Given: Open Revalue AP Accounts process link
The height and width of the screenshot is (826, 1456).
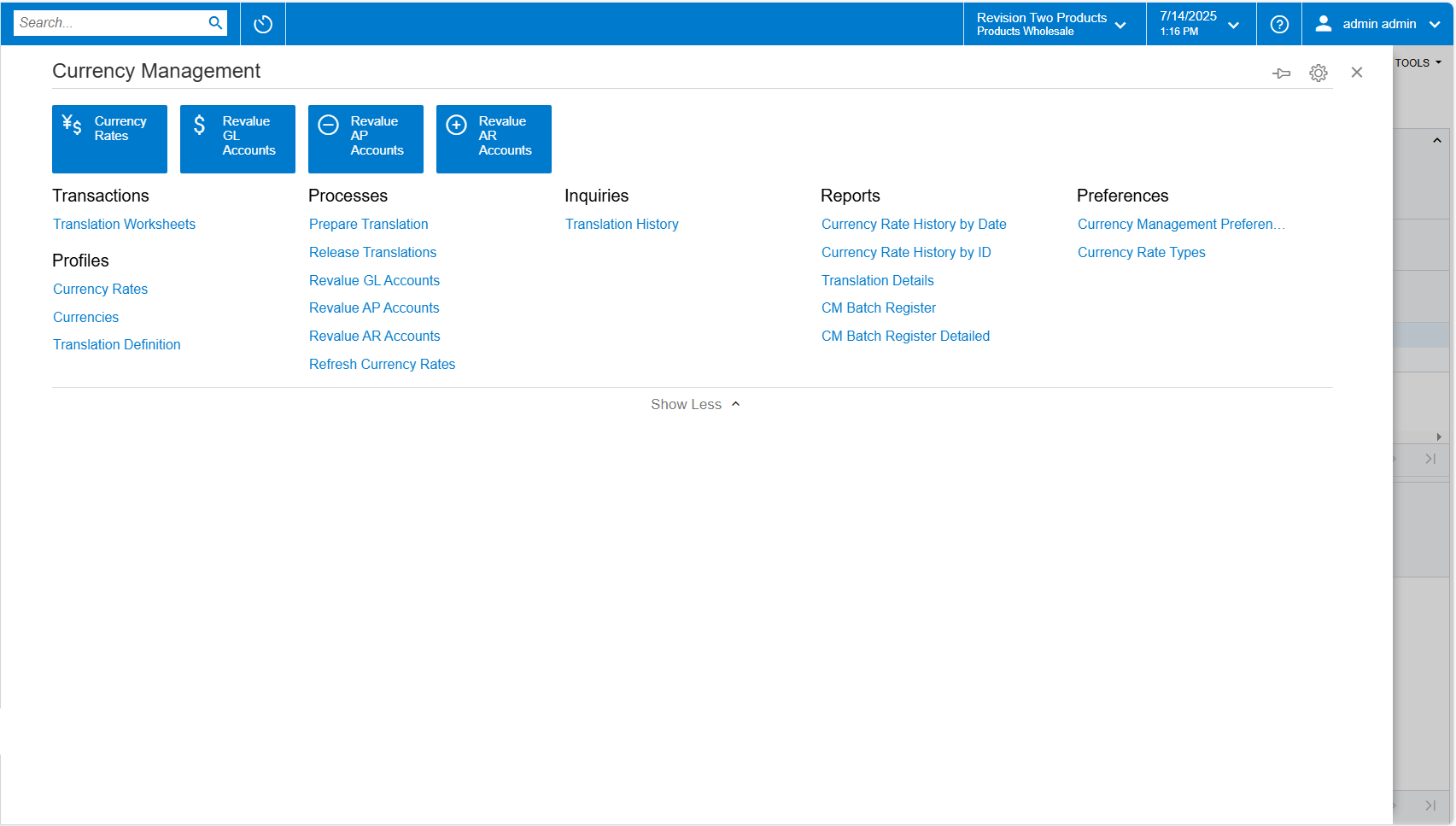Looking at the screenshot, I should click(374, 308).
